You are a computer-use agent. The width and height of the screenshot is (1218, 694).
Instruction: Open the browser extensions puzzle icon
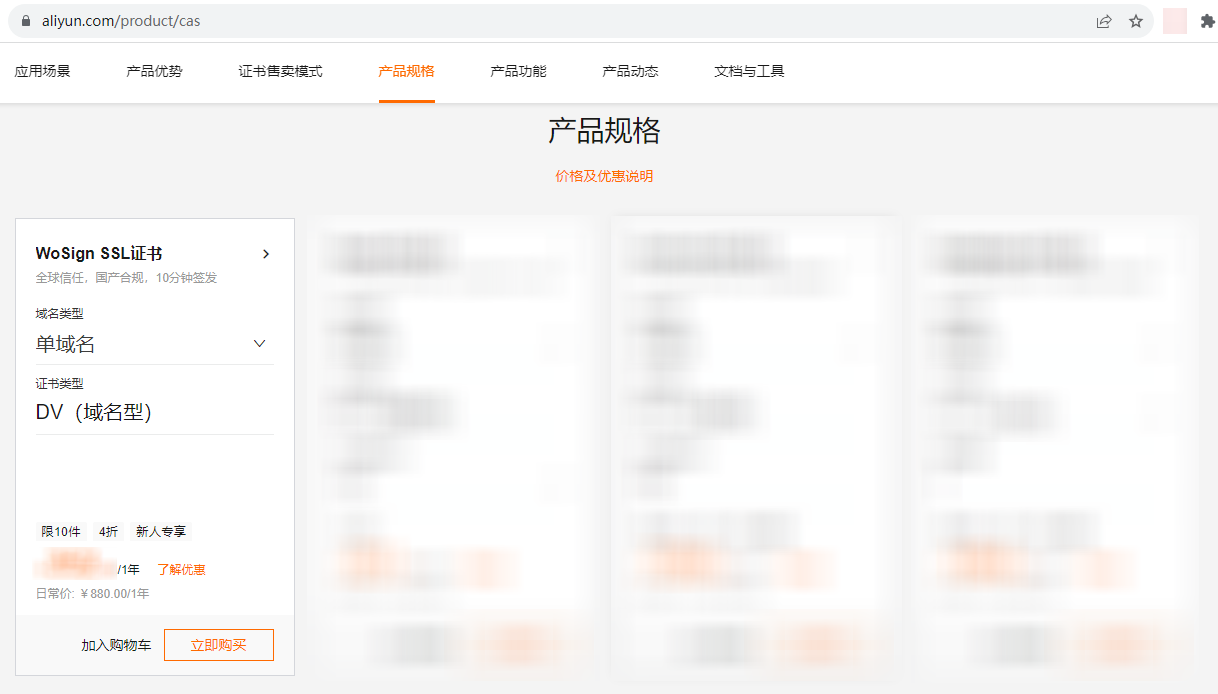1205,21
